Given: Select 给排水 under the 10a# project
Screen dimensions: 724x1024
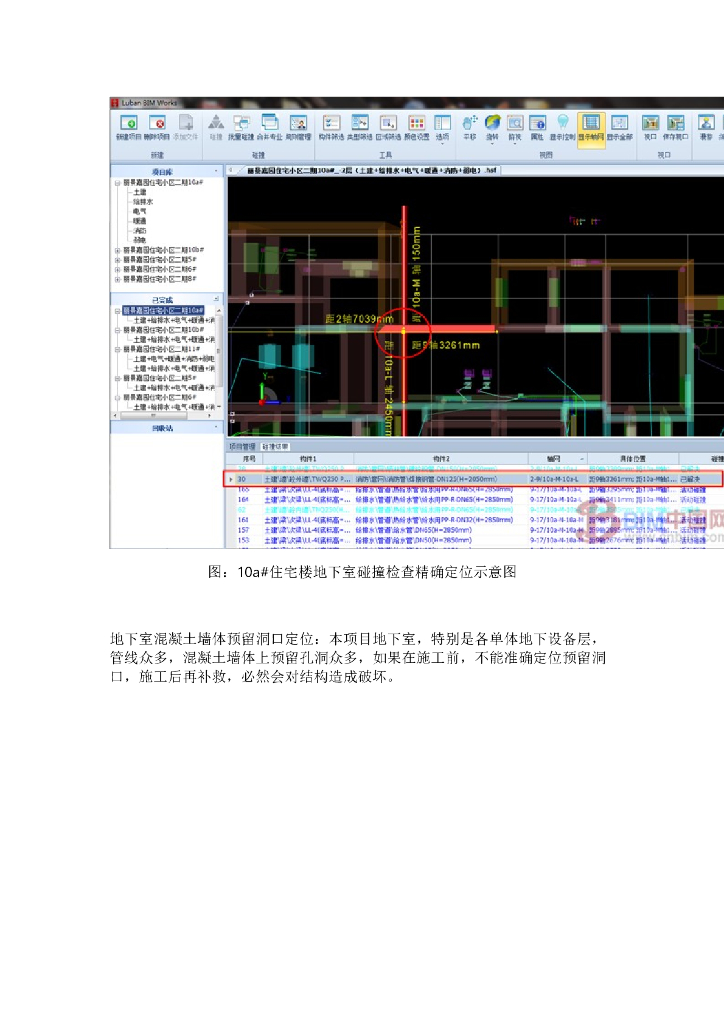Looking at the screenshot, I should [x=143, y=202].
